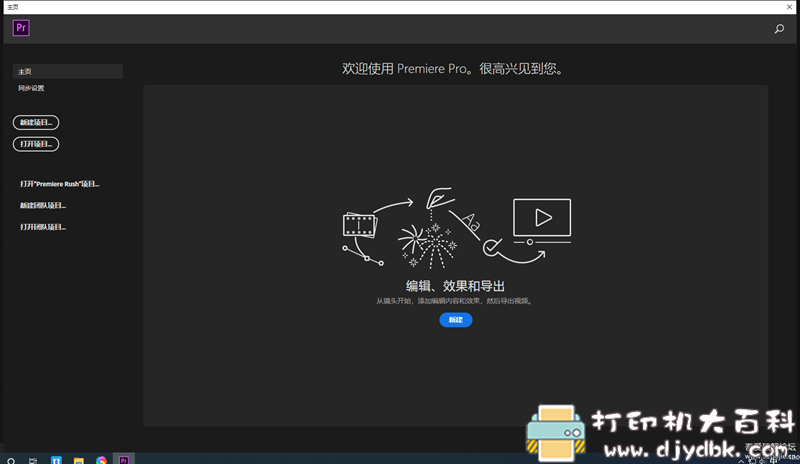Open 同步设置 in the sidebar

click(x=31, y=88)
